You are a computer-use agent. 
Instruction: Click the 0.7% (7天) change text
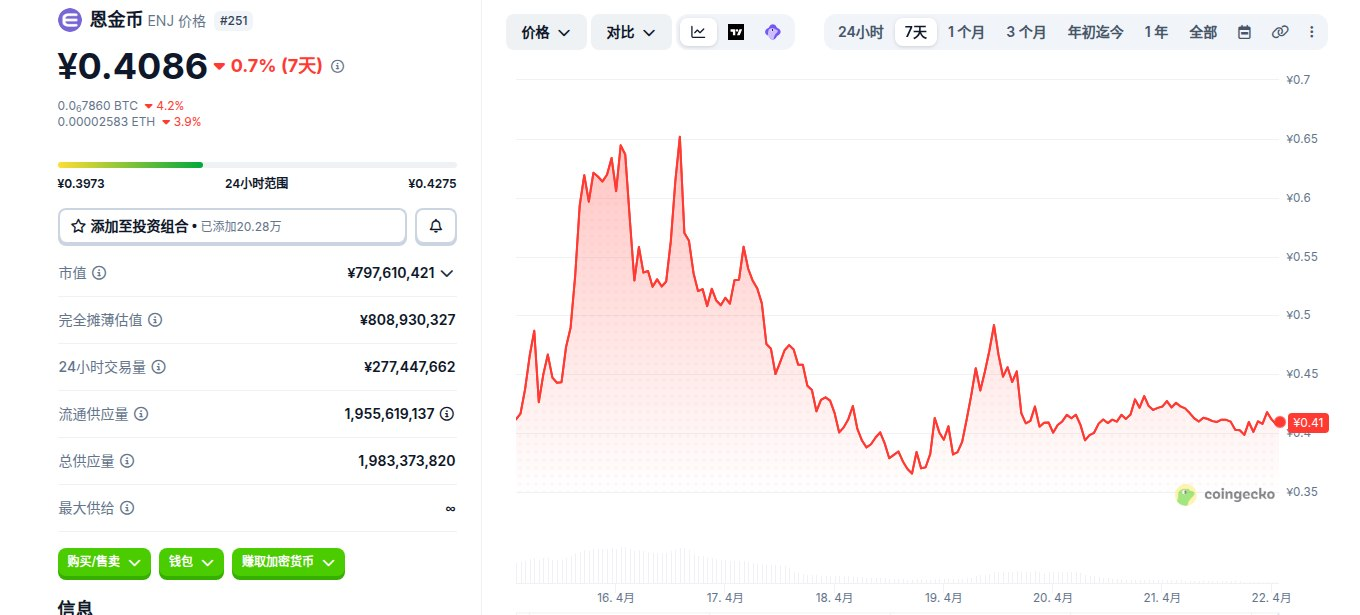coord(276,66)
